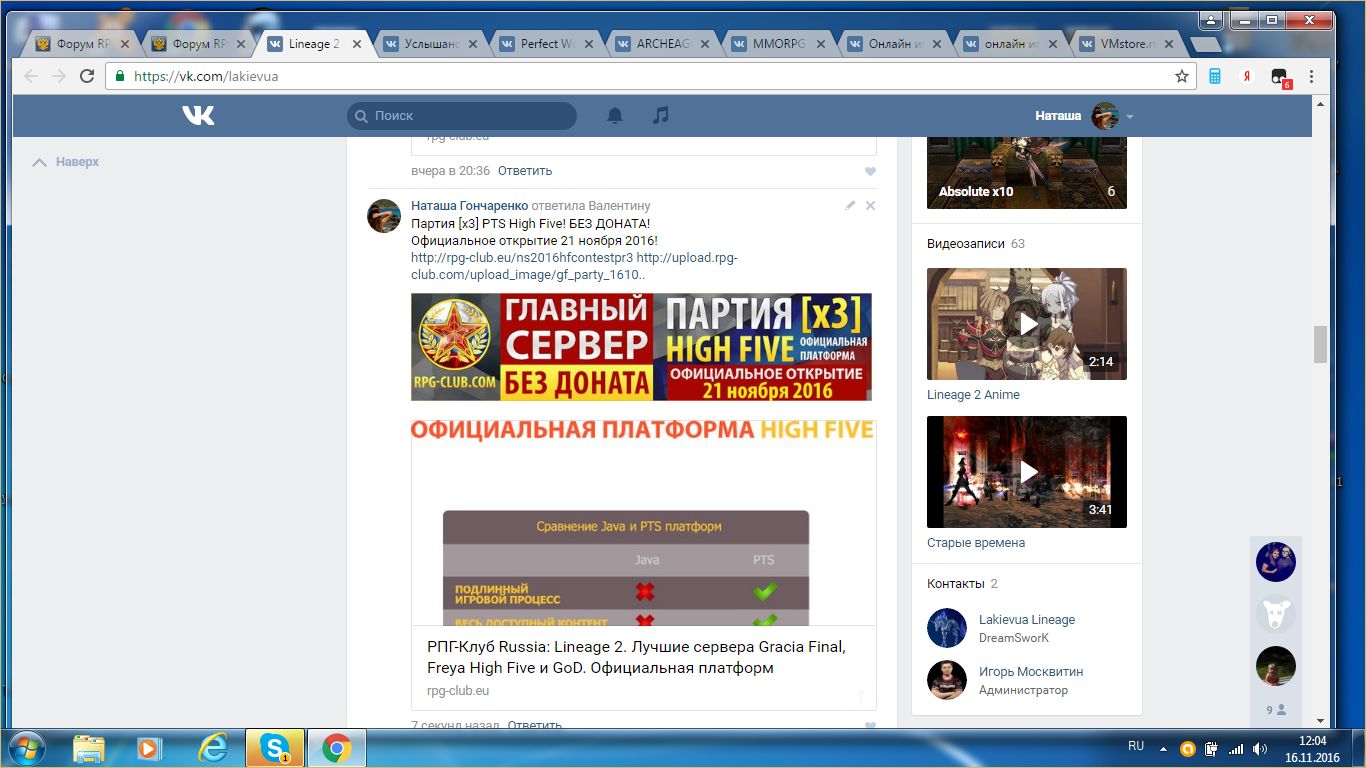Click in the VK Поиск search field
This screenshot has width=1366, height=768.
[x=462, y=116]
